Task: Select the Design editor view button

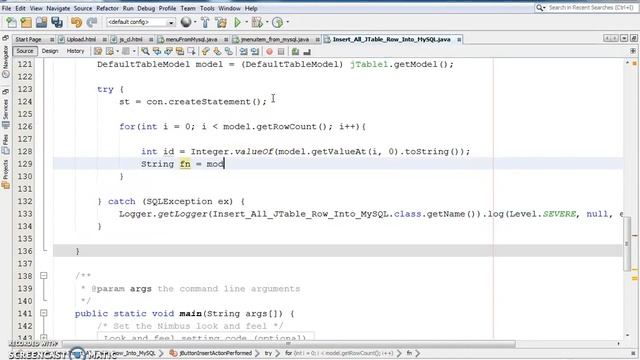Action: 50,51
